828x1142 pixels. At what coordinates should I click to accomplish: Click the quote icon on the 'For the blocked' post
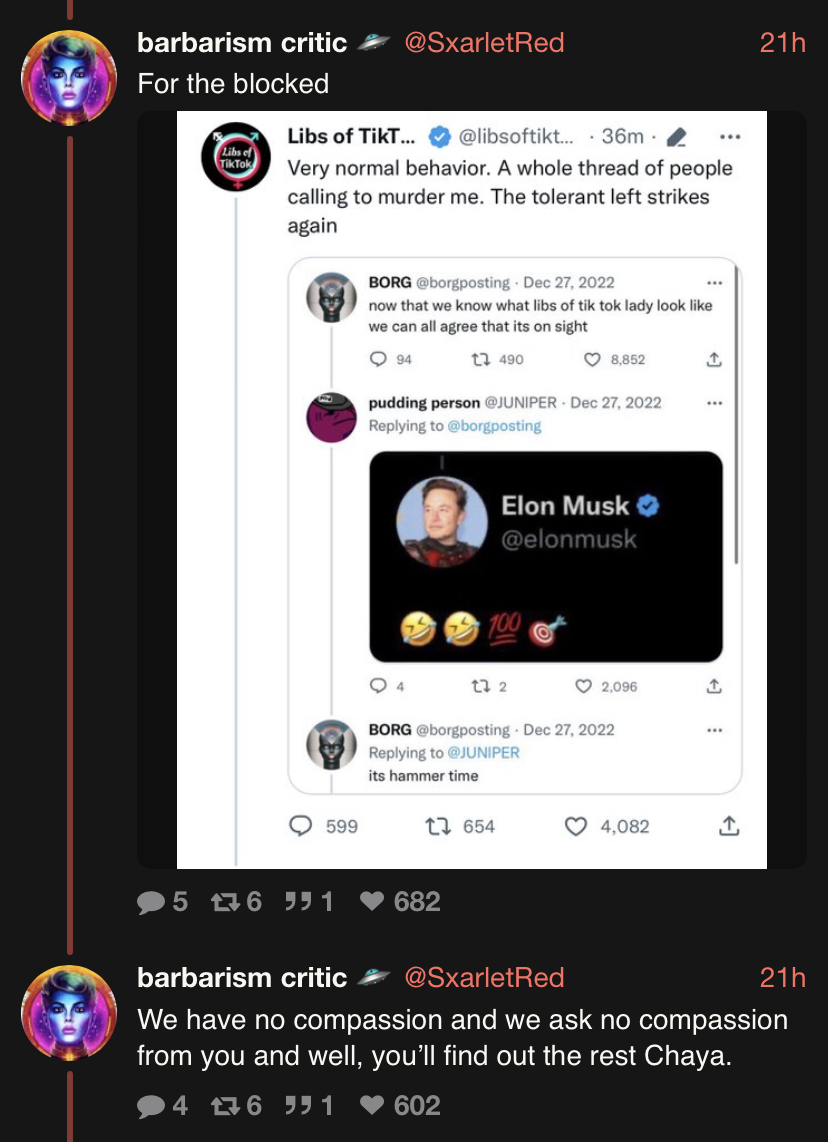point(296,902)
